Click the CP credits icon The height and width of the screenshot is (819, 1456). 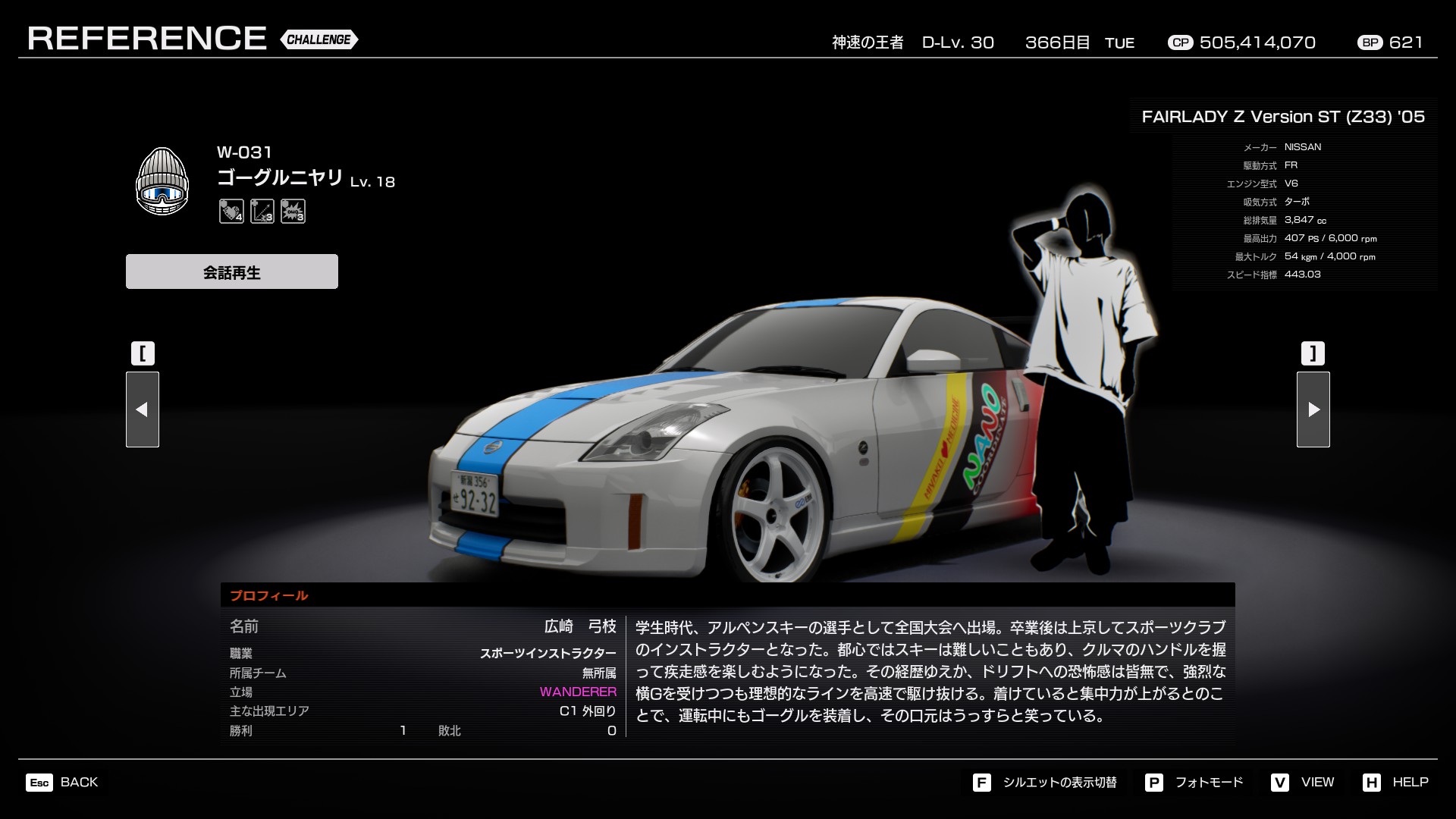coord(1180,42)
